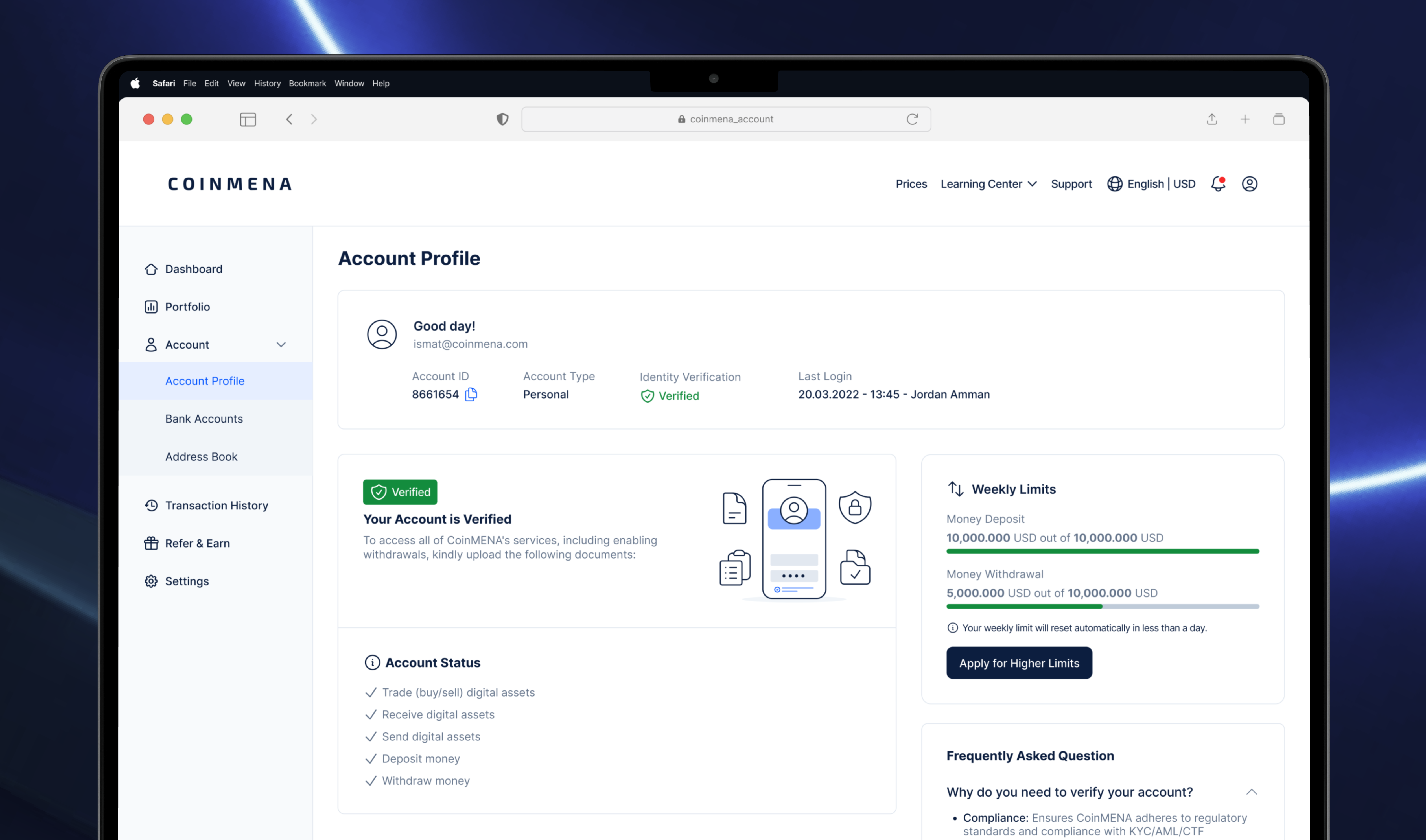
Task: Open the Apple menu
Action: point(135,83)
